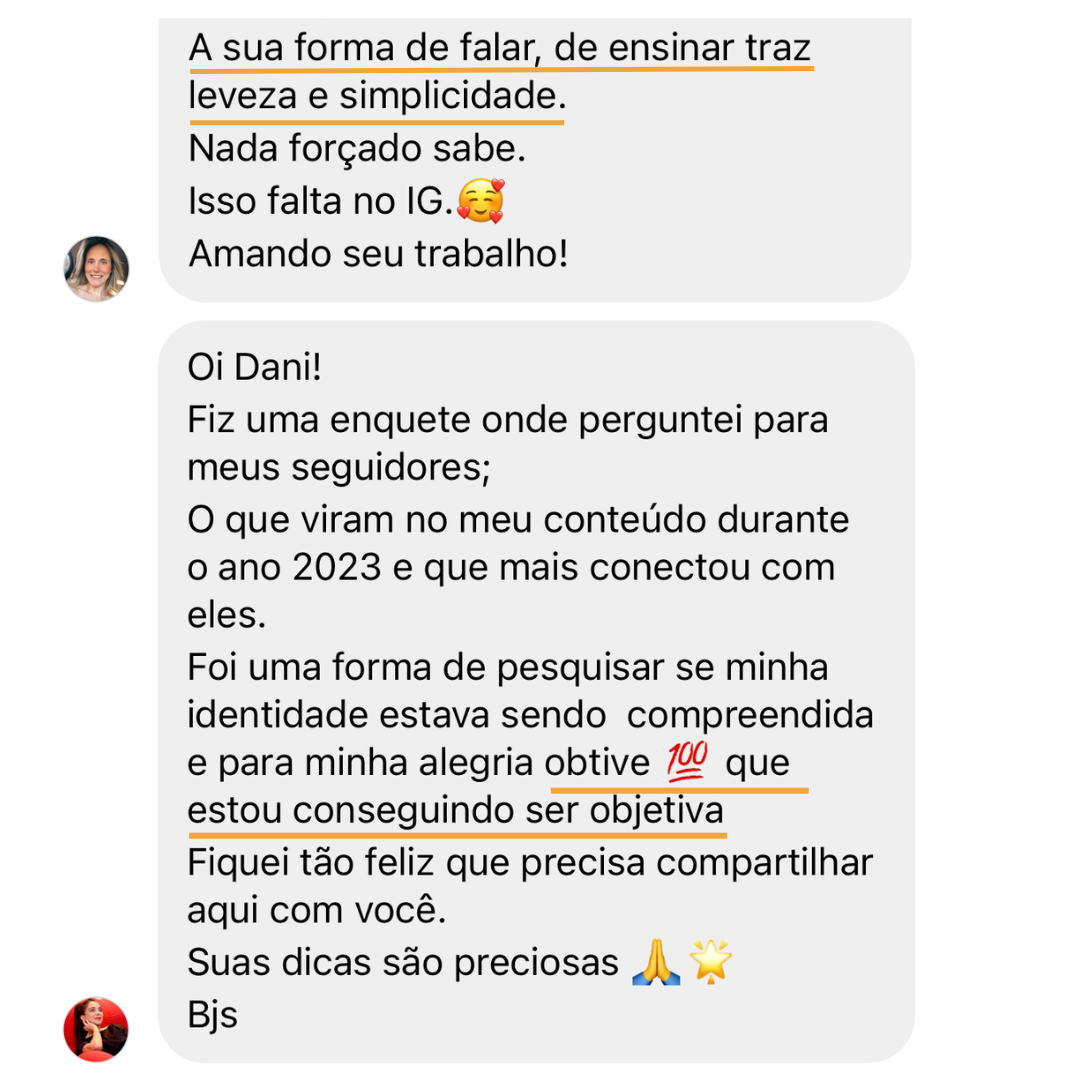1080x1080 pixels.
Task: Click the 'Isso falta no IG.' text
Action: 320,201
